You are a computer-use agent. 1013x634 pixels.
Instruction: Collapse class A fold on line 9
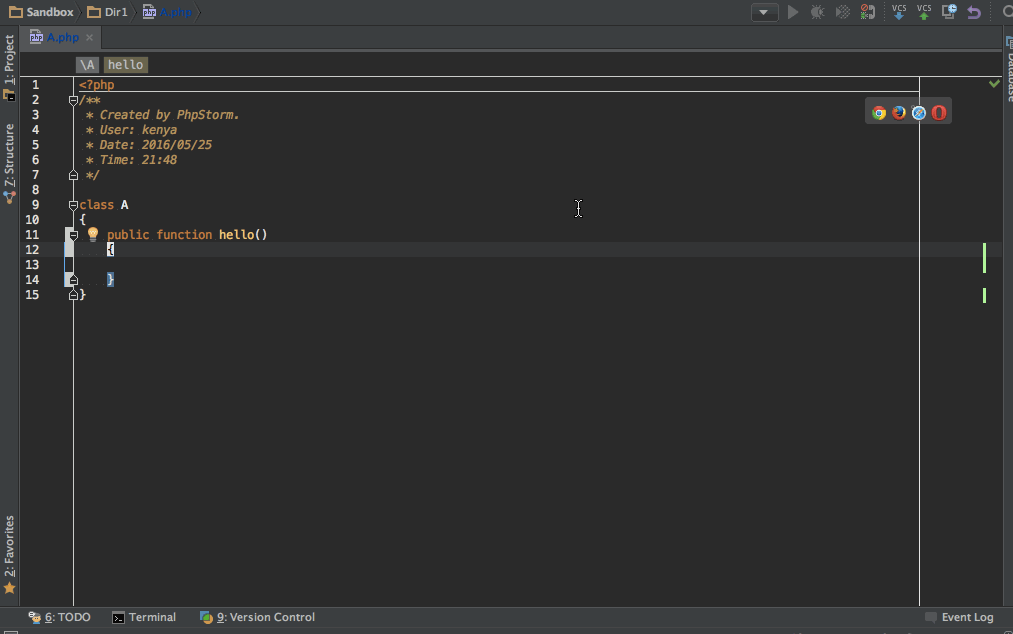coord(73,205)
